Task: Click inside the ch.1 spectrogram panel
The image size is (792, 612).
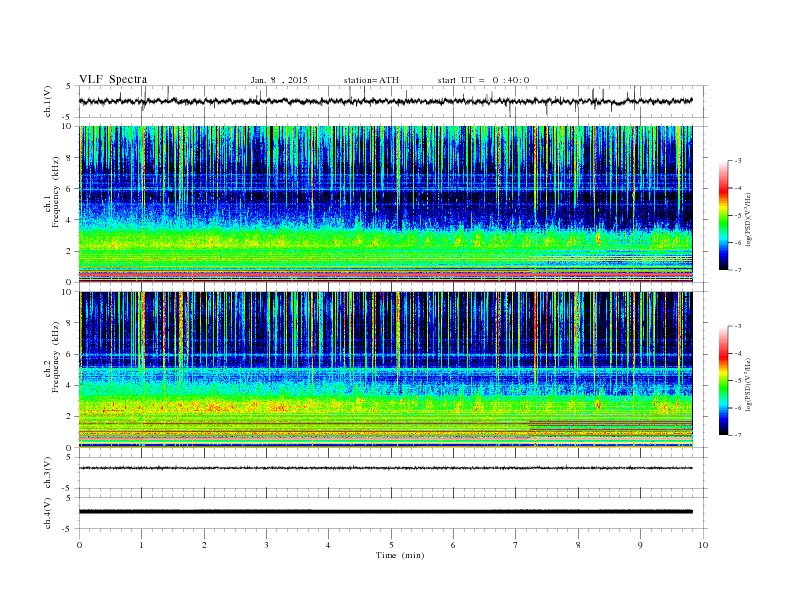Action: click(x=385, y=204)
